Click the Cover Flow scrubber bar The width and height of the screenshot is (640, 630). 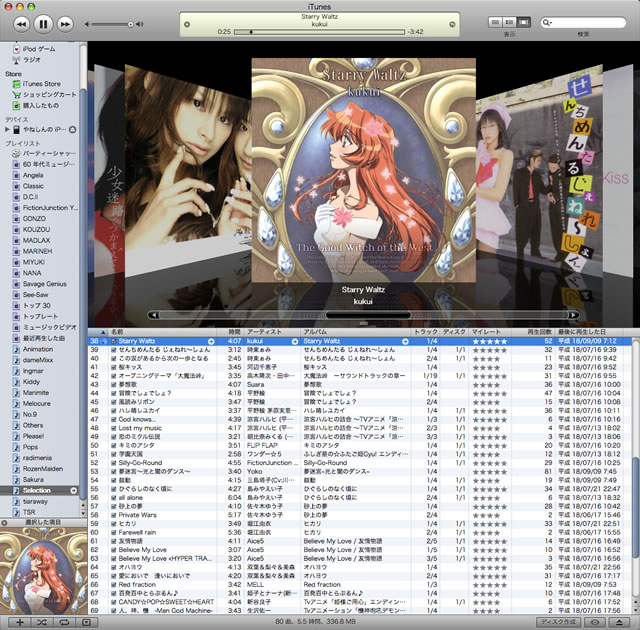pyautogui.click(x=363, y=315)
